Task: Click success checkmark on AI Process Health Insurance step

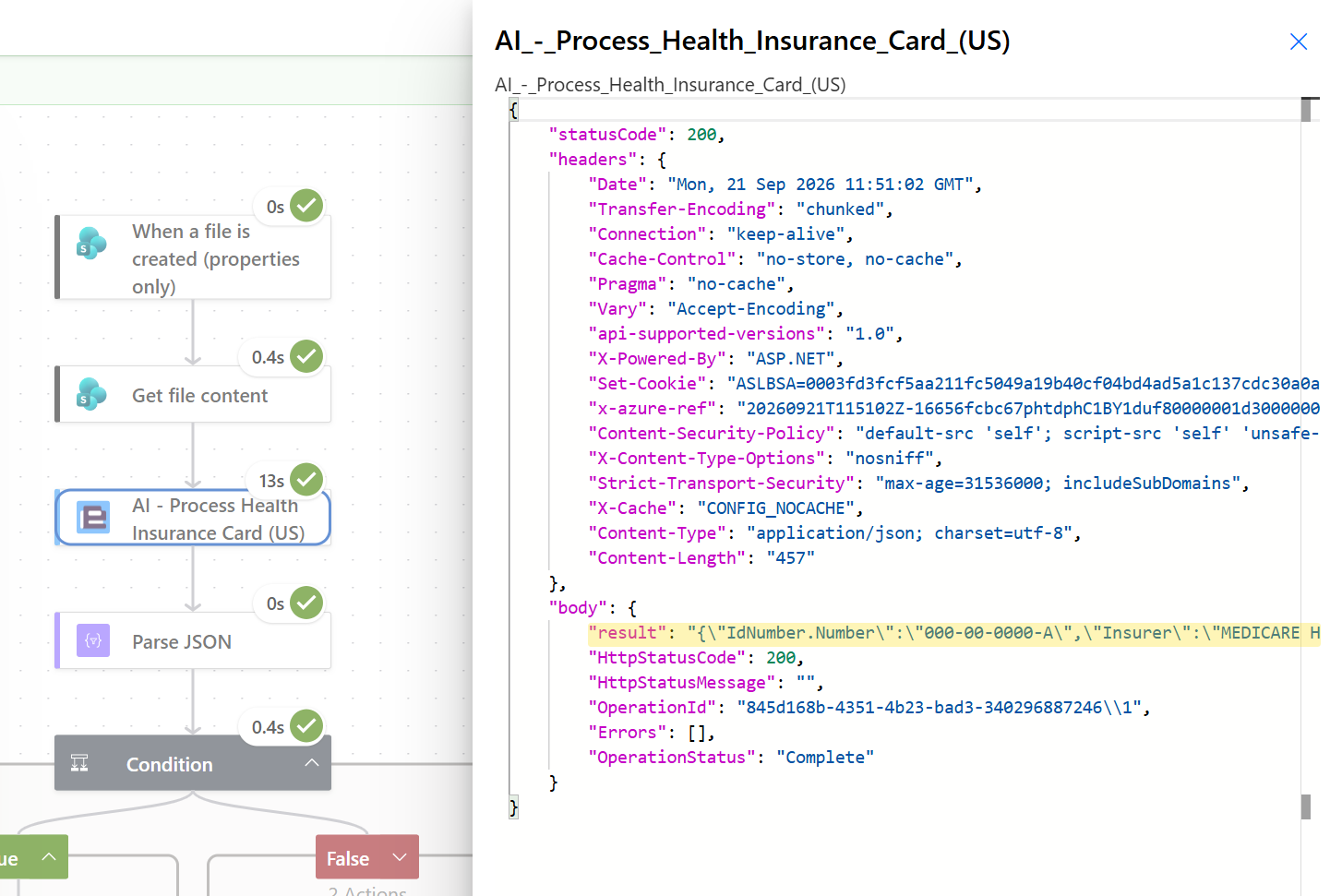Action: pos(306,479)
